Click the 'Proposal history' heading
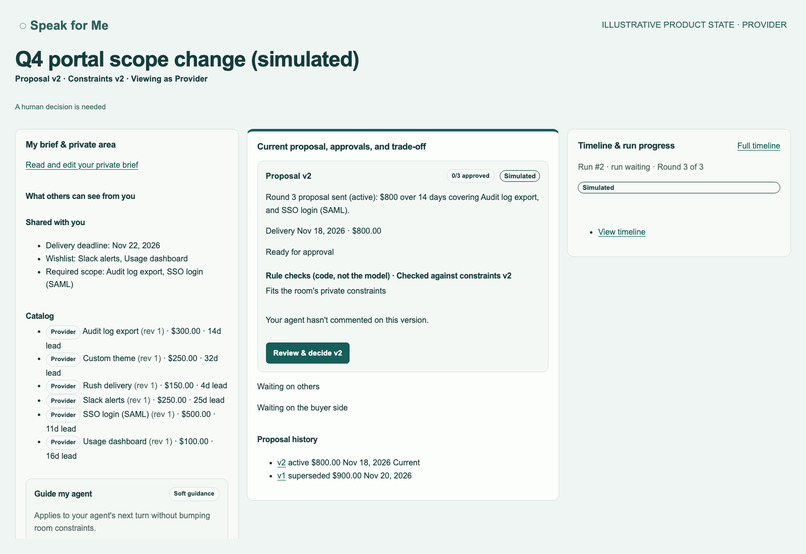The width and height of the screenshot is (806, 554). coord(287,440)
